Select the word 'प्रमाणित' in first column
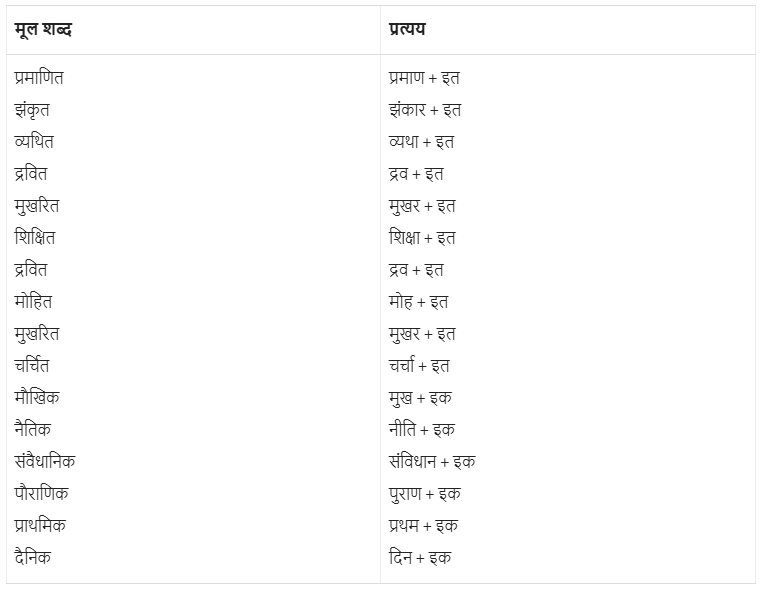The width and height of the screenshot is (762, 589). (x=39, y=77)
